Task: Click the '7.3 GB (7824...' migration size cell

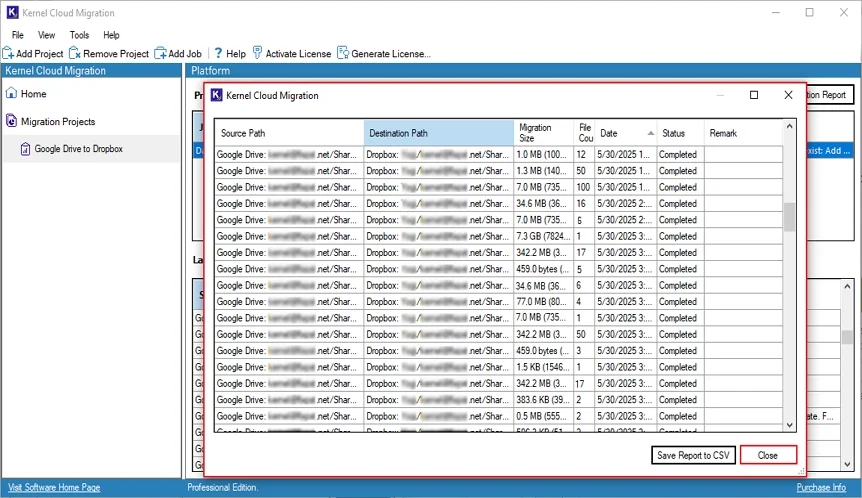Action: click(x=543, y=236)
